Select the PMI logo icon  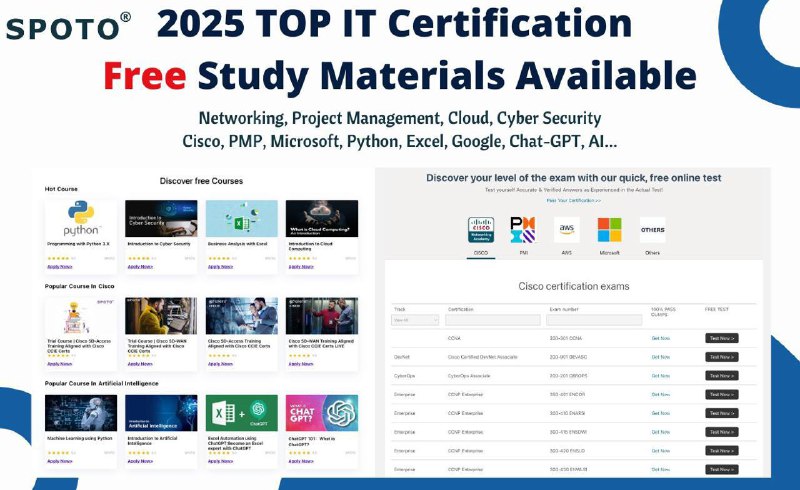[x=523, y=230]
